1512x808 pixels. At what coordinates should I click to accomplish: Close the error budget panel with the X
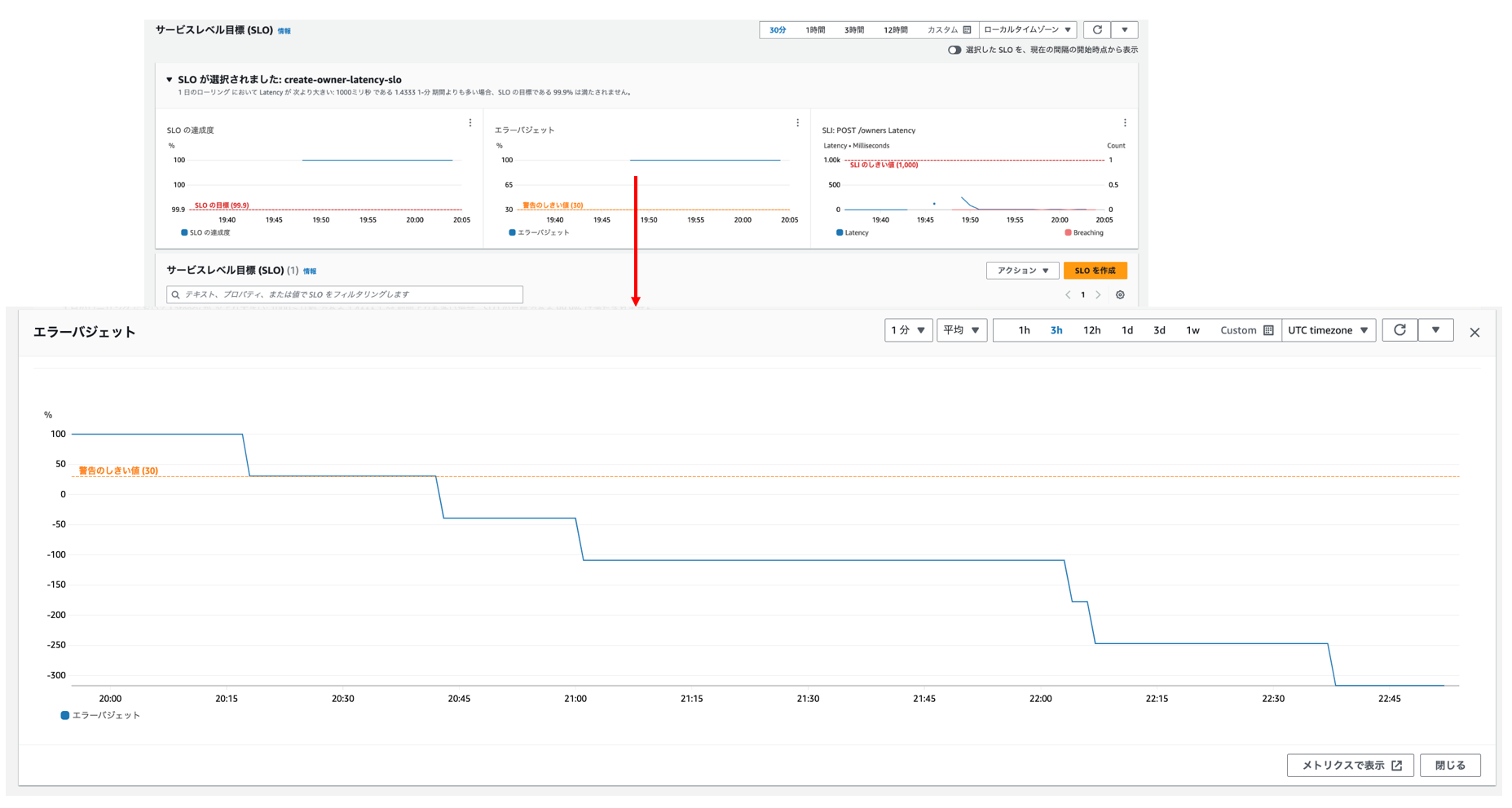[x=1475, y=333]
